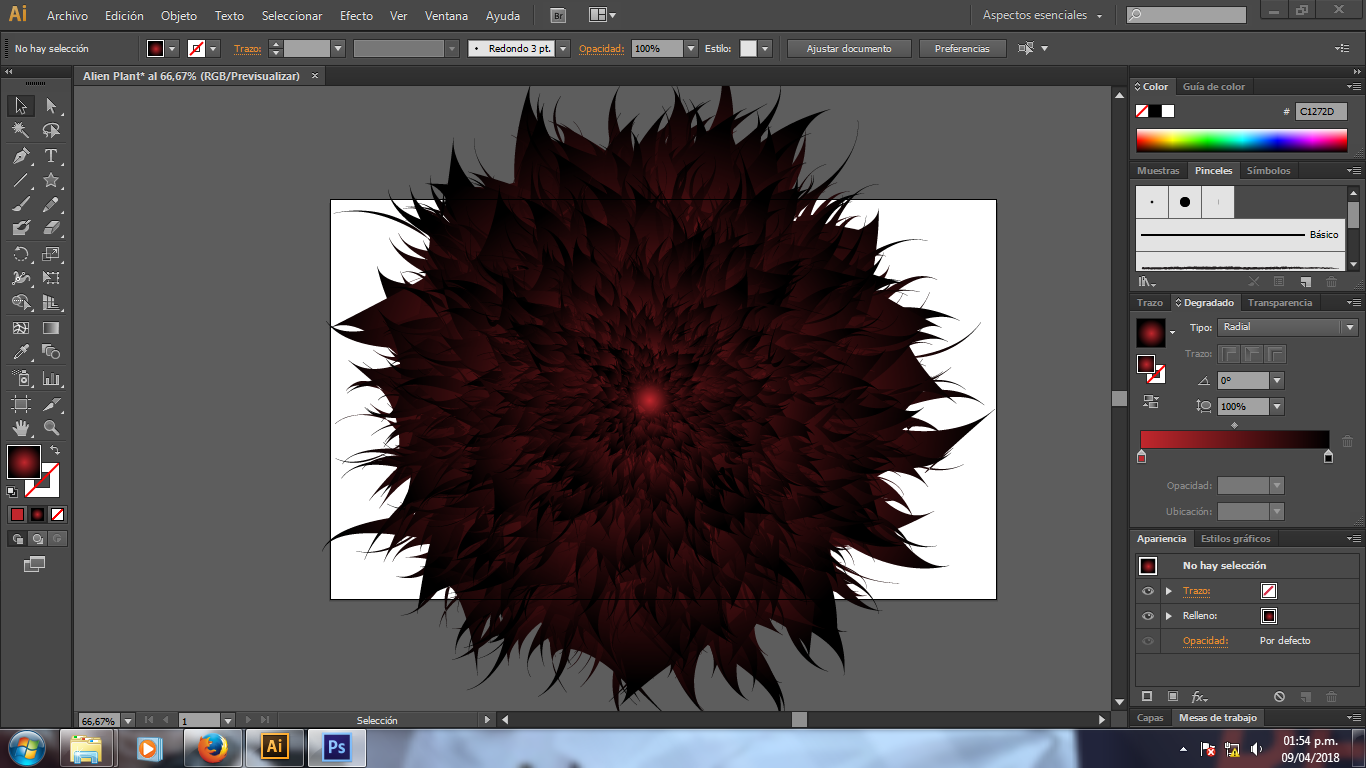Click the Color panel spectrum bar
This screenshot has height=768, width=1366.
[1242, 140]
